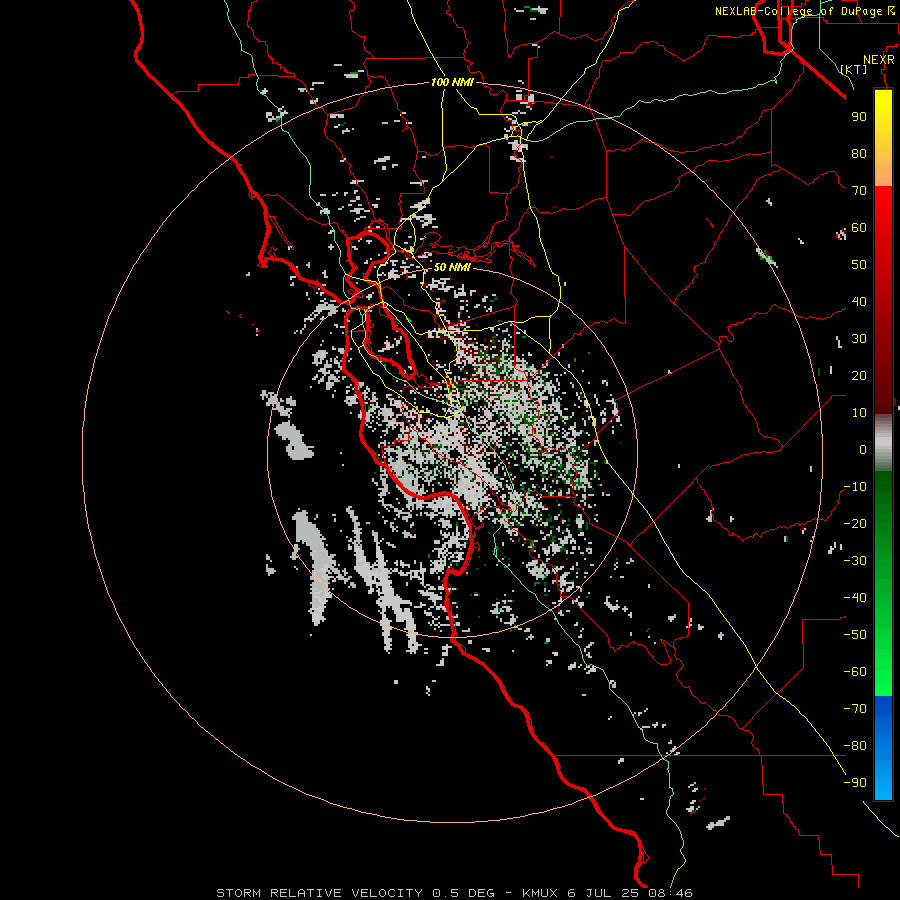Click the 50 value on the velocity scale

(859, 265)
